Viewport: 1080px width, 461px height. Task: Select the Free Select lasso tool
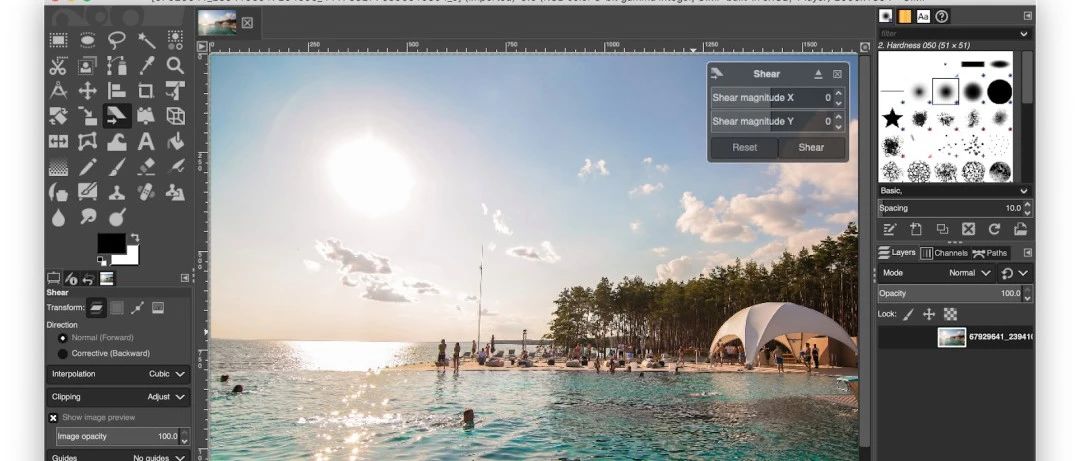[x=117, y=40]
